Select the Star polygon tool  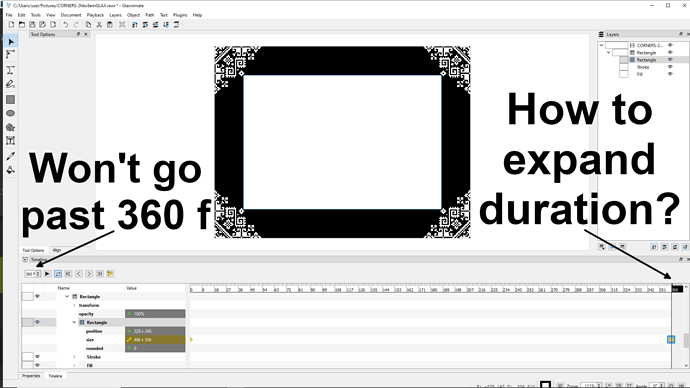[11, 127]
